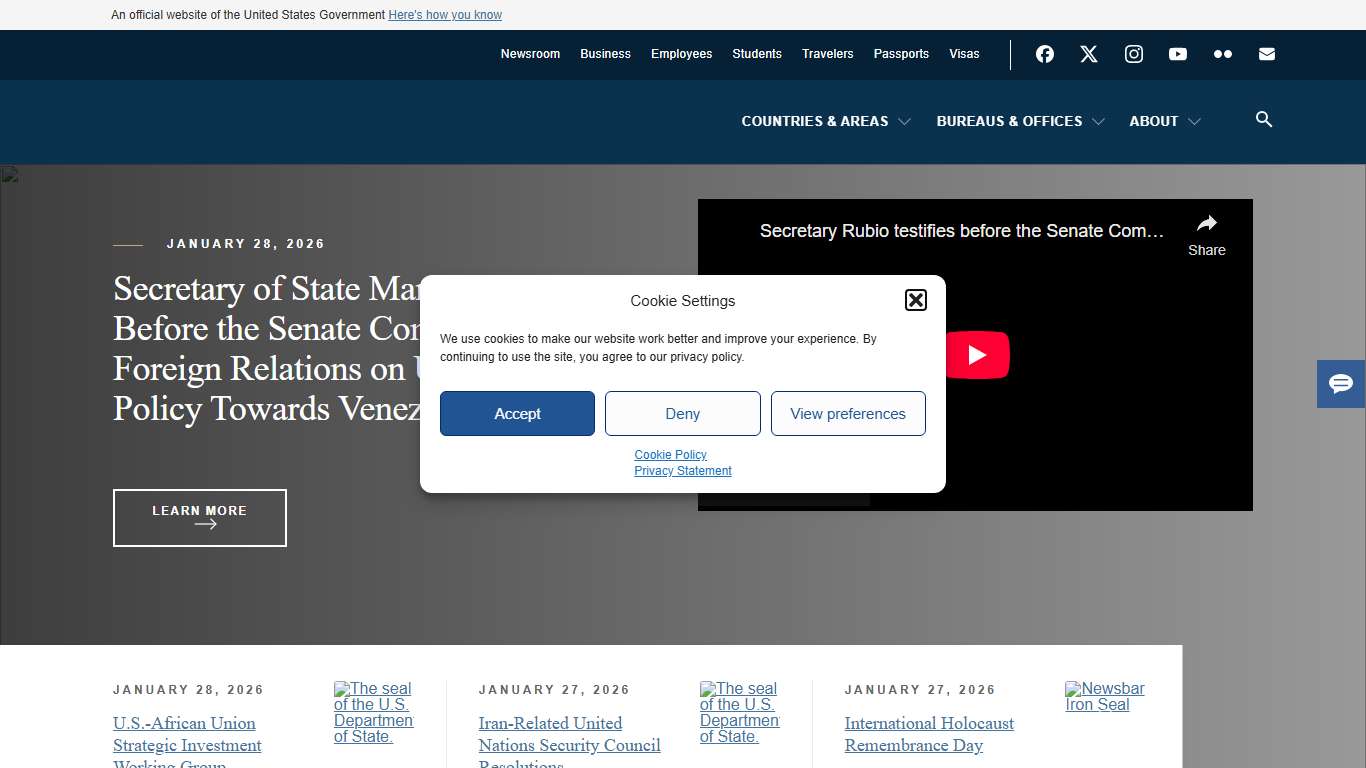
Task: Open the Privacy Statement link
Action: point(683,470)
